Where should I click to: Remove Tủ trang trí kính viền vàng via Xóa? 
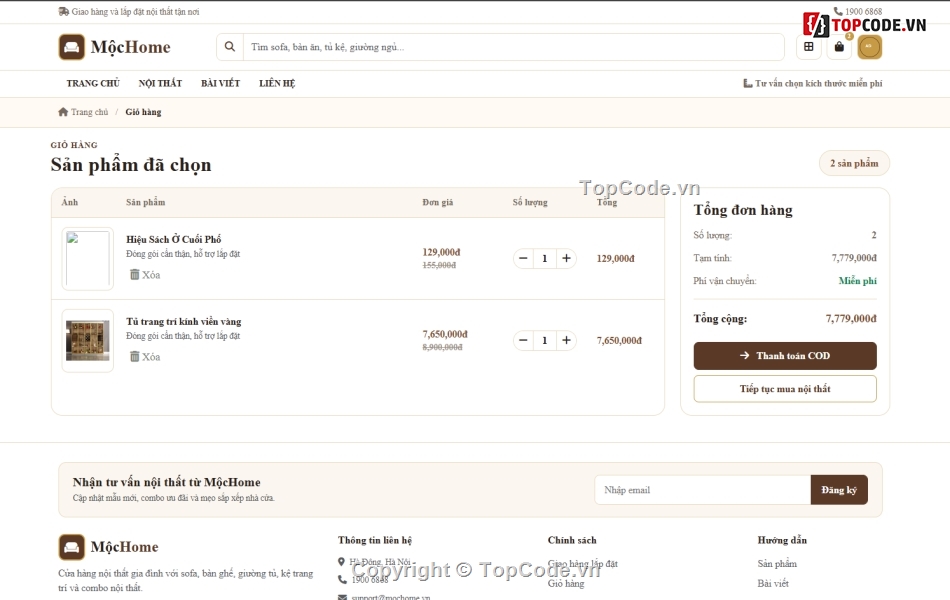tap(145, 356)
